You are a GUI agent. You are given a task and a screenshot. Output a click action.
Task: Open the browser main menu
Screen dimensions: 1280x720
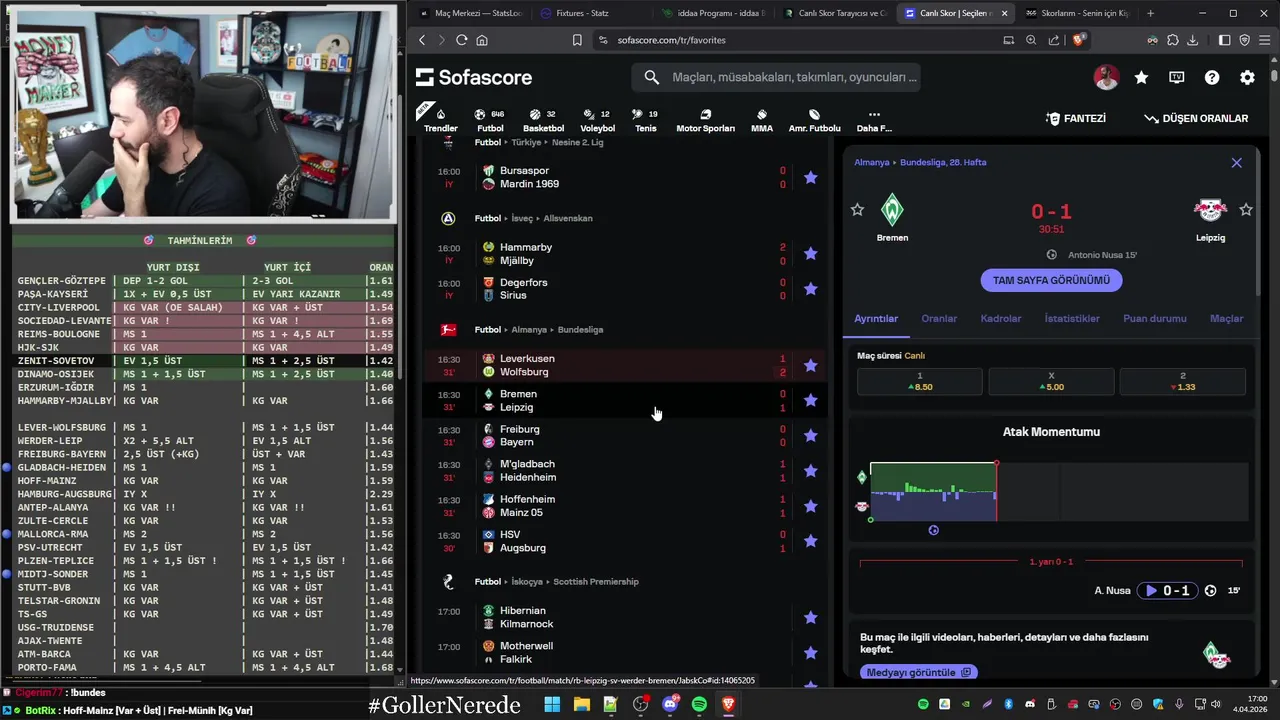(1264, 40)
